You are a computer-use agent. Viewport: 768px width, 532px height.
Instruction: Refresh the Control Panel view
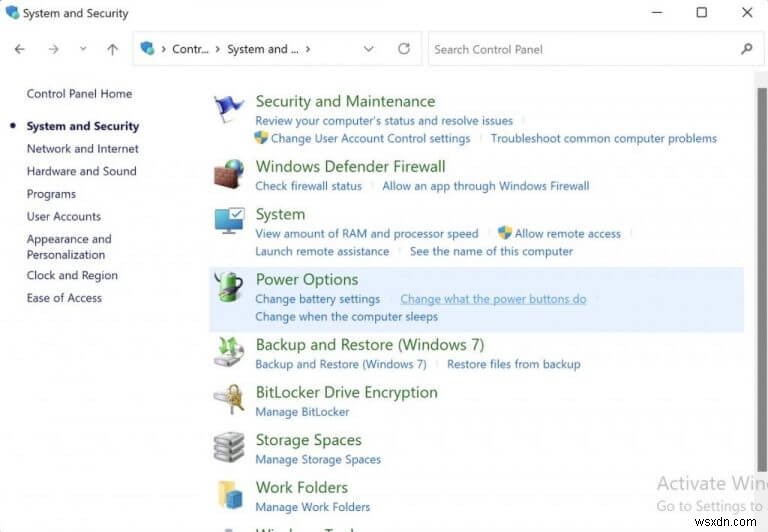pos(404,48)
